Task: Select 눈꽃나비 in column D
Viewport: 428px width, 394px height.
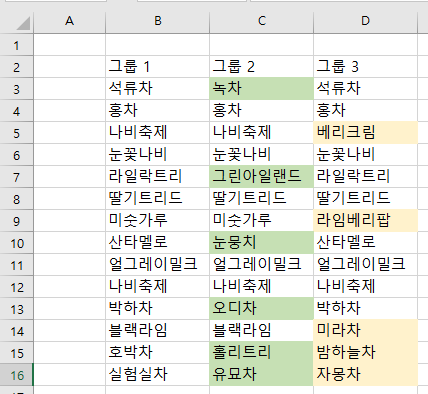Action: [365, 155]
